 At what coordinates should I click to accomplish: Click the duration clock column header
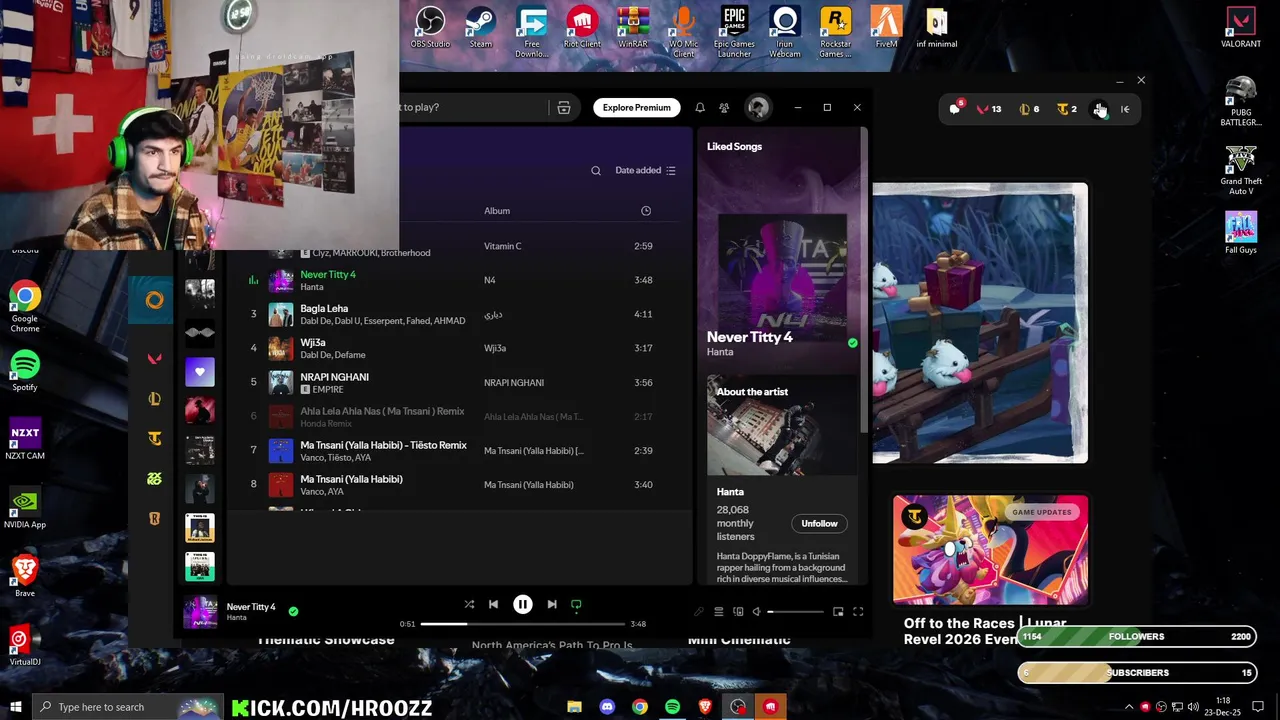(x=646, y=210)
